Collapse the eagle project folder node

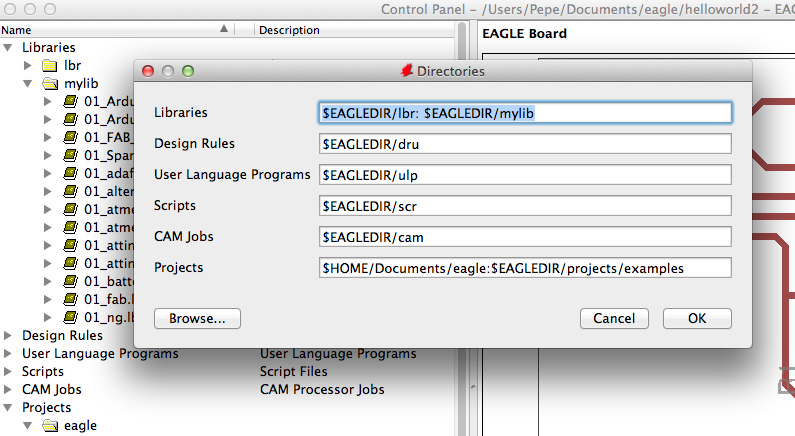point(28,425)
